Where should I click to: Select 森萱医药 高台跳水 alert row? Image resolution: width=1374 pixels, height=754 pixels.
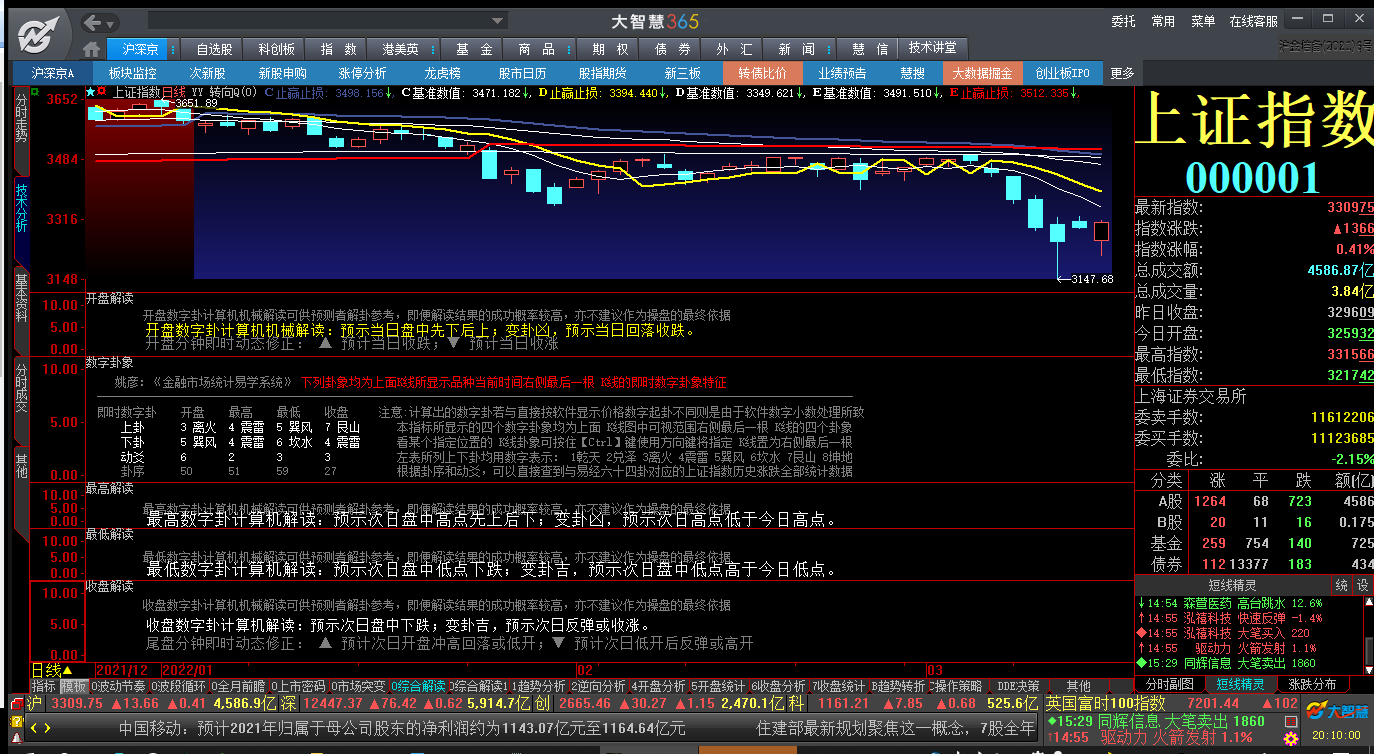click(x=1250, y=604)
